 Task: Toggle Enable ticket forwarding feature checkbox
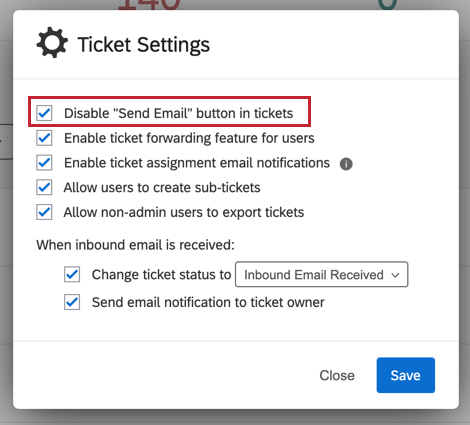pyautogui.click(x=44, y=138)
